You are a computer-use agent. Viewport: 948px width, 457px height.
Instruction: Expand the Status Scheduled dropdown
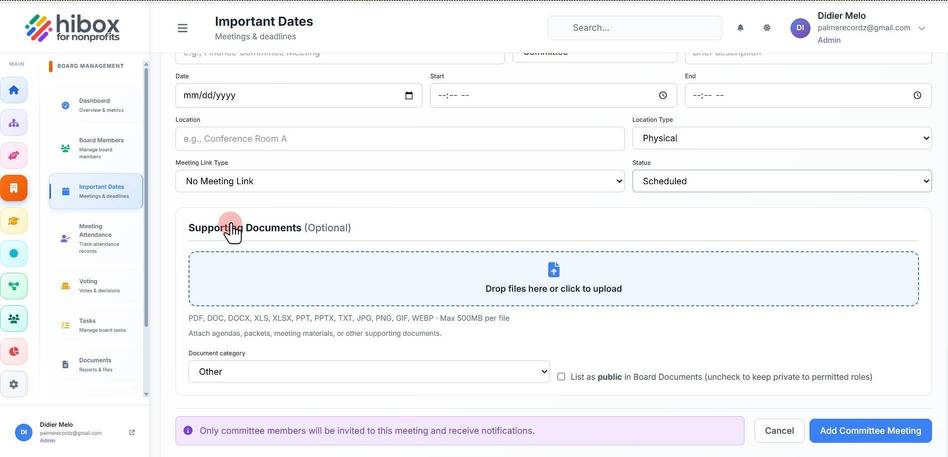[782, 181]
